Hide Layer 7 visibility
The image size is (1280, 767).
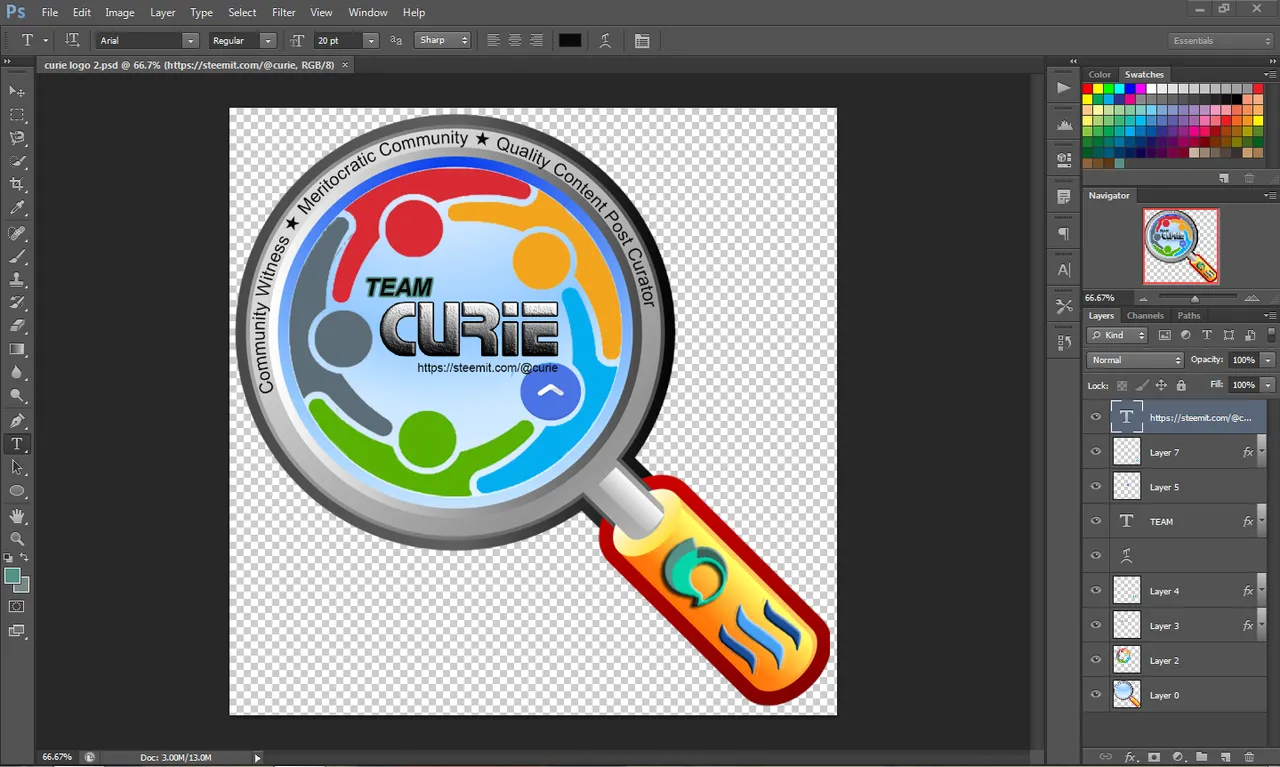(x=1096, y=452)
